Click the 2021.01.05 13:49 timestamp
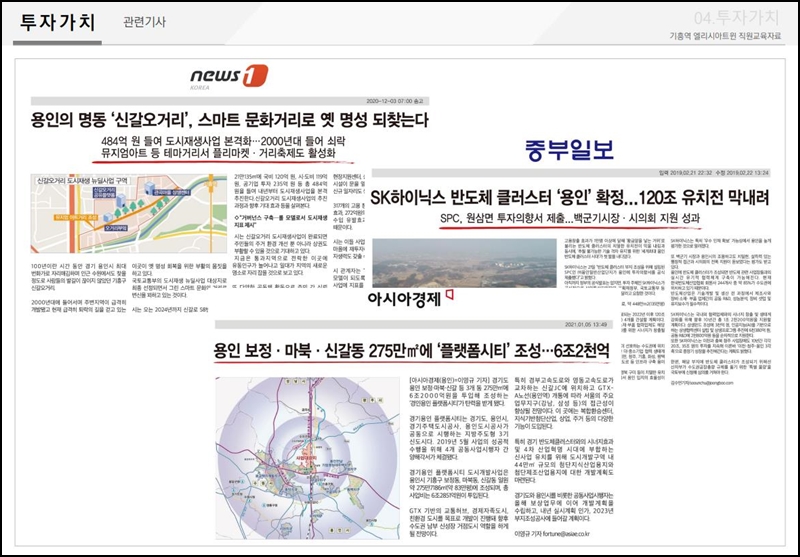Viewport: 800px width, 557px height. coord(586,324)
